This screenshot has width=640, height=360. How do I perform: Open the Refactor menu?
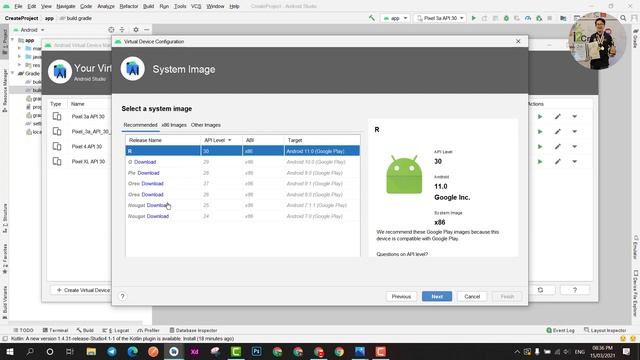pos(129,6)
